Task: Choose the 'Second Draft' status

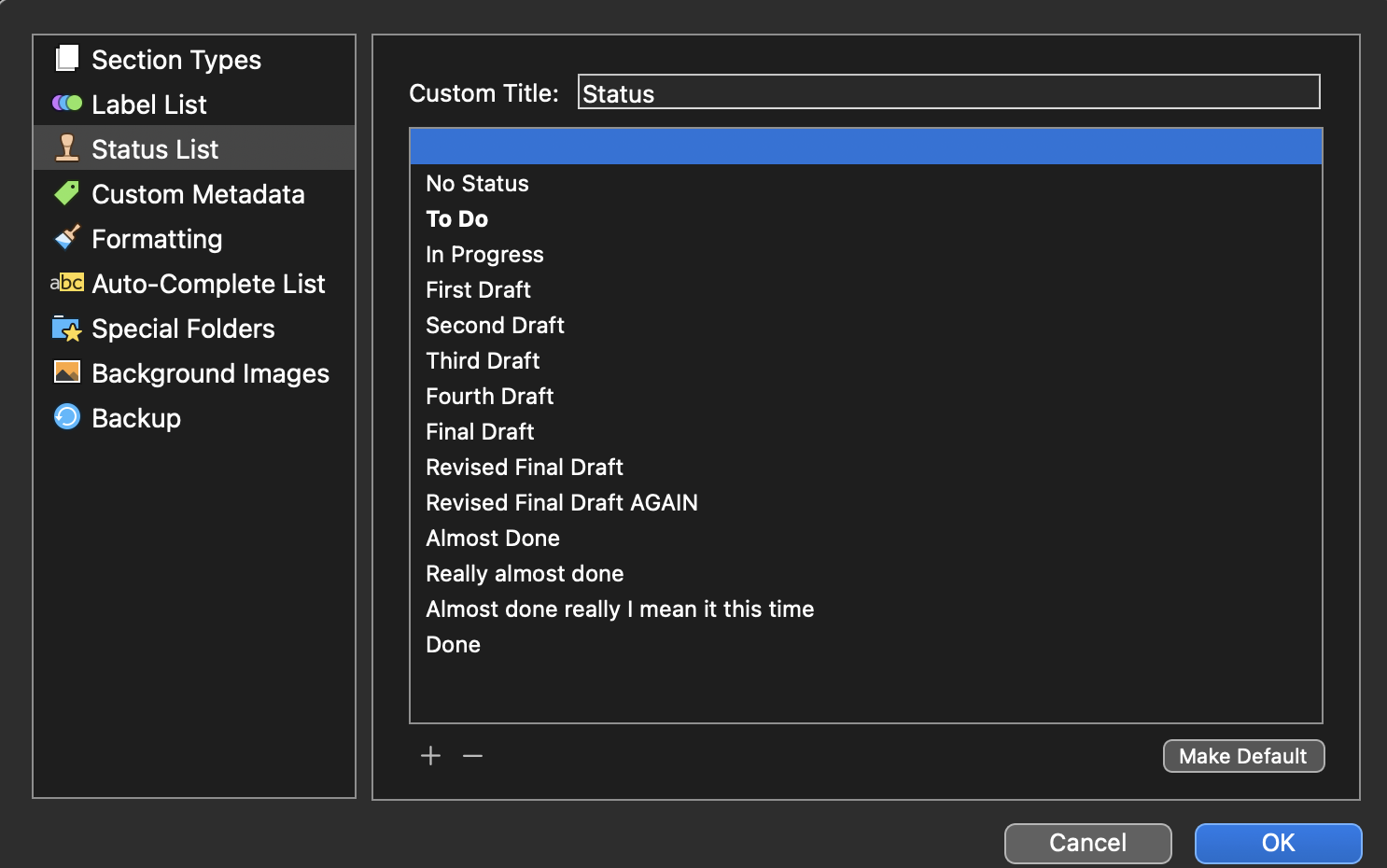Action: pyautogui.click(x=866, y=325)
